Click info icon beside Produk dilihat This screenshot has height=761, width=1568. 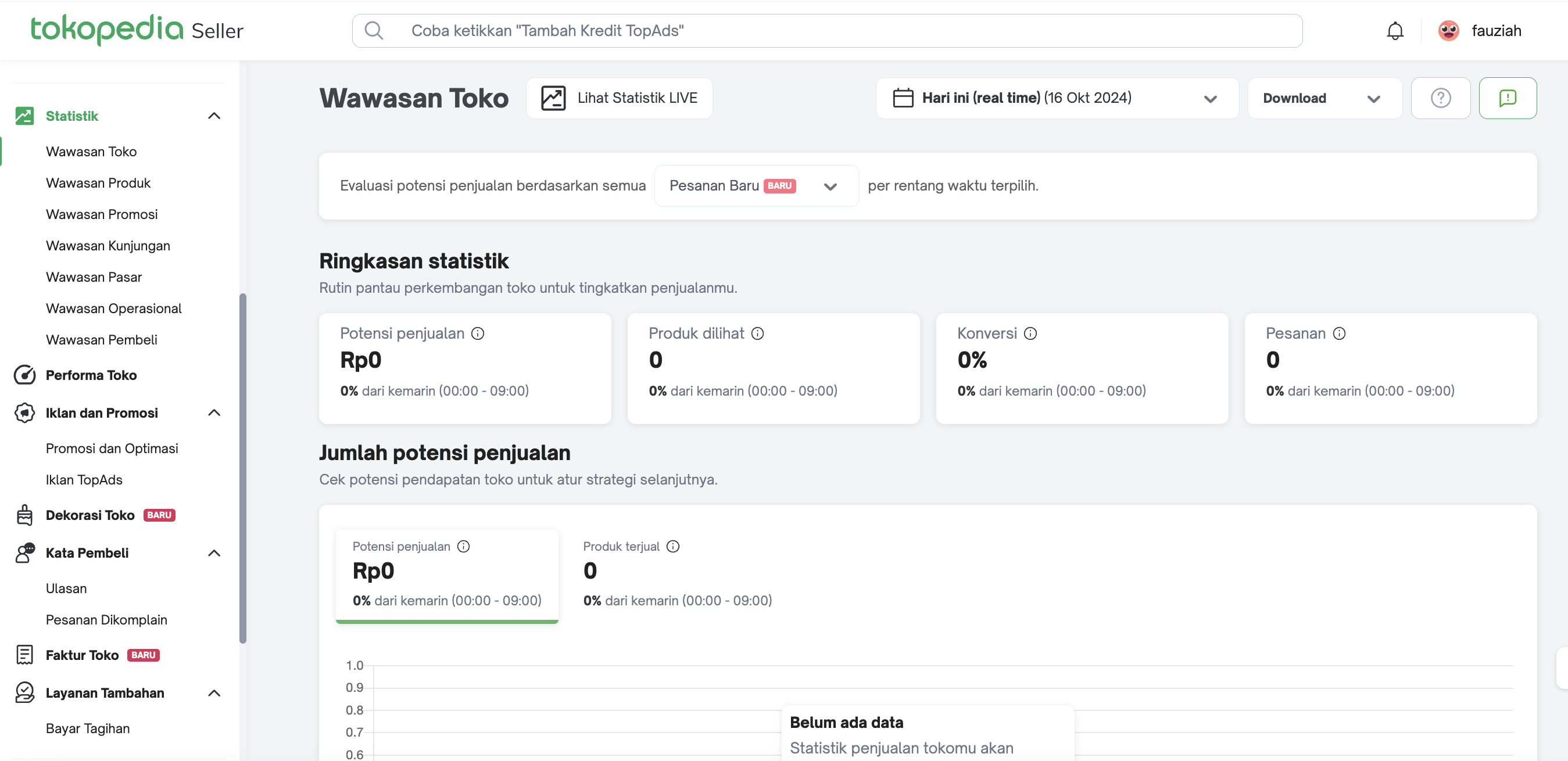(757, 333)
